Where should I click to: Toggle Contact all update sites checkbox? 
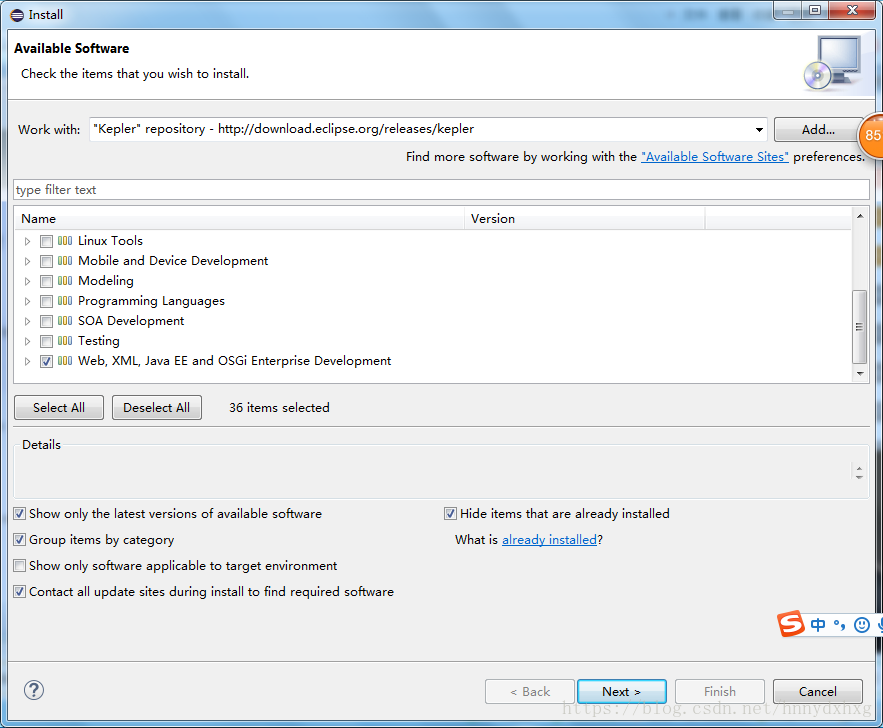coord(20,592)
